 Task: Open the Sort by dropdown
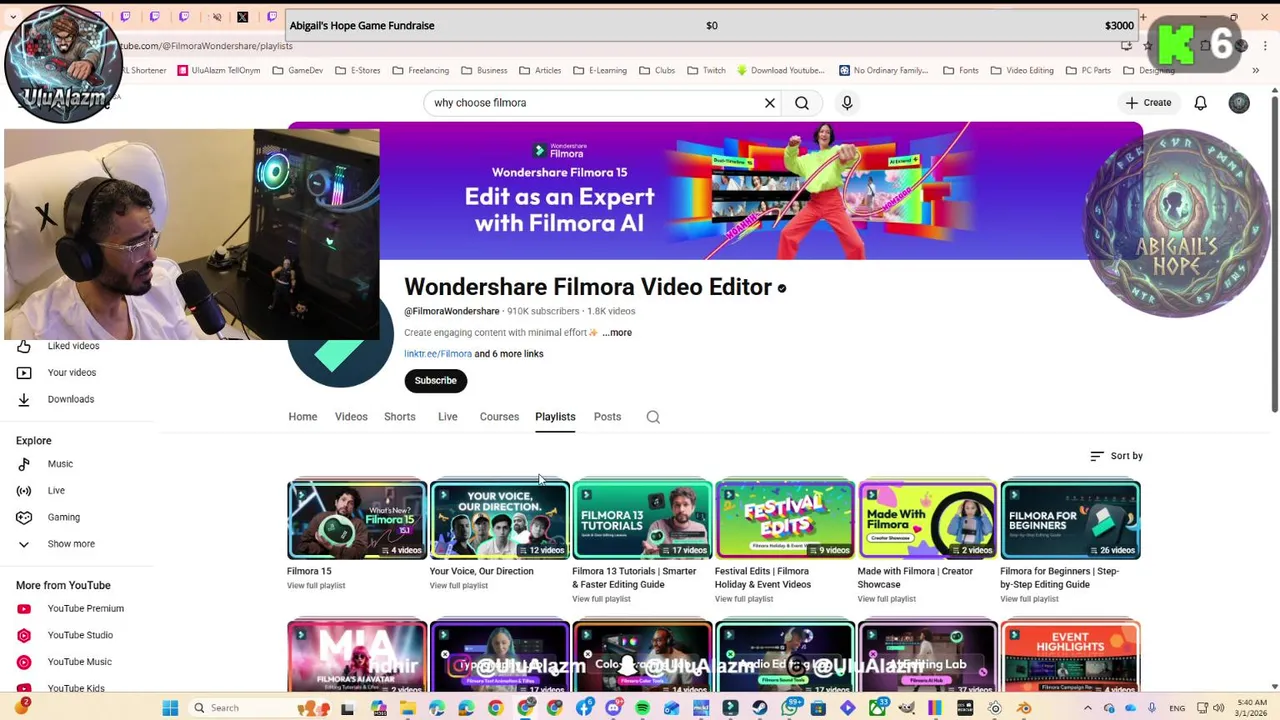(1116, 456)
